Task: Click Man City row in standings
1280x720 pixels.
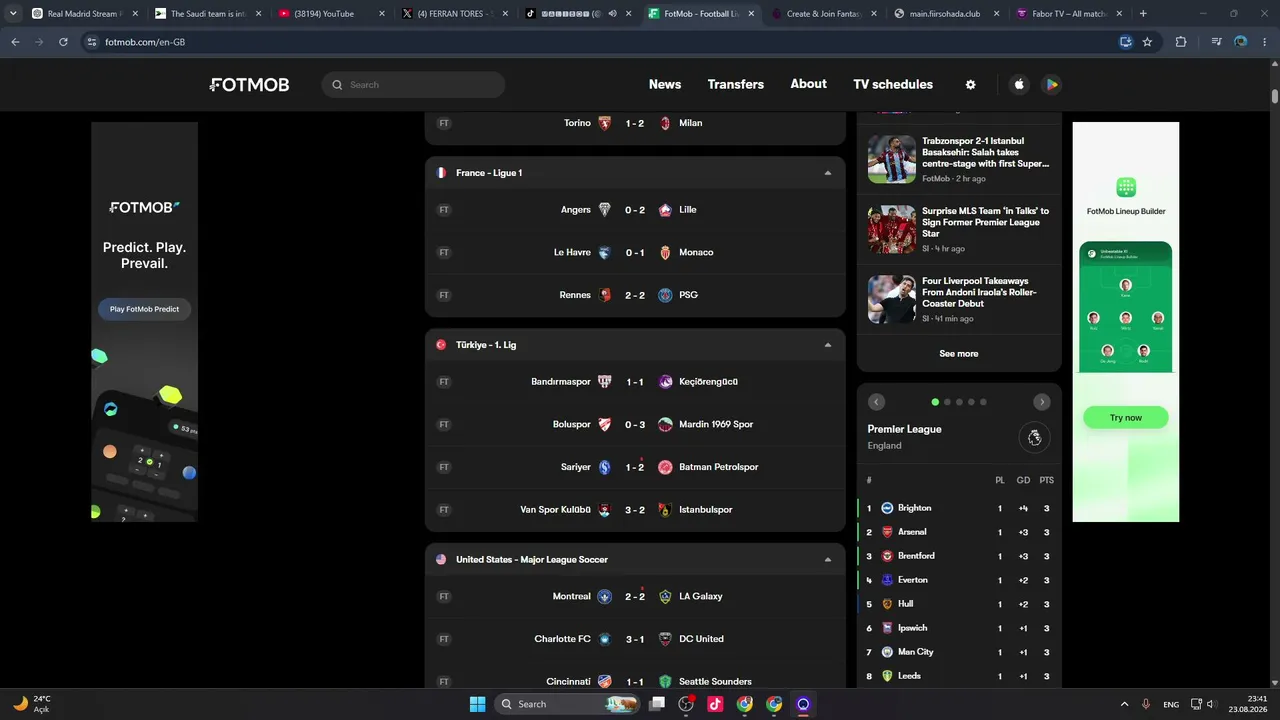Action: coord(959,652)
